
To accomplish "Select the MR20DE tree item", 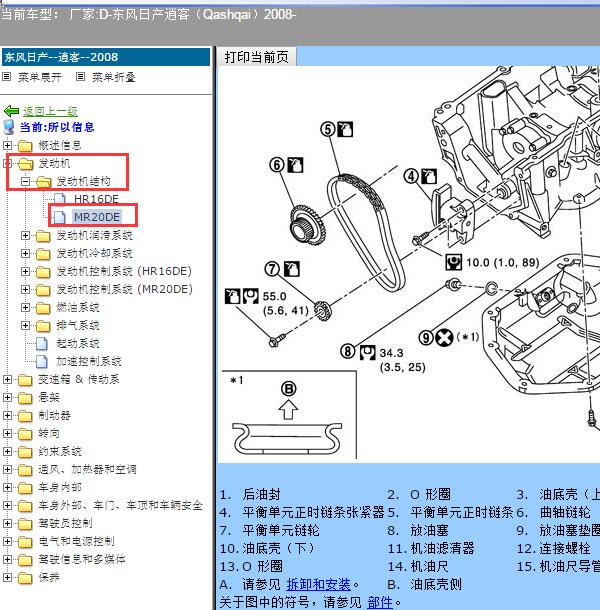I will tap(97, 217).
